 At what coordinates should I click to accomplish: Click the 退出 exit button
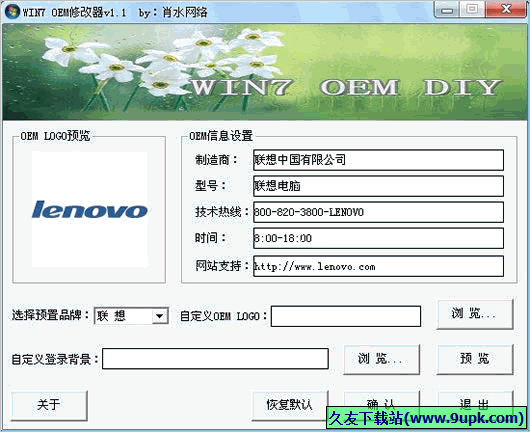(475, 400)
